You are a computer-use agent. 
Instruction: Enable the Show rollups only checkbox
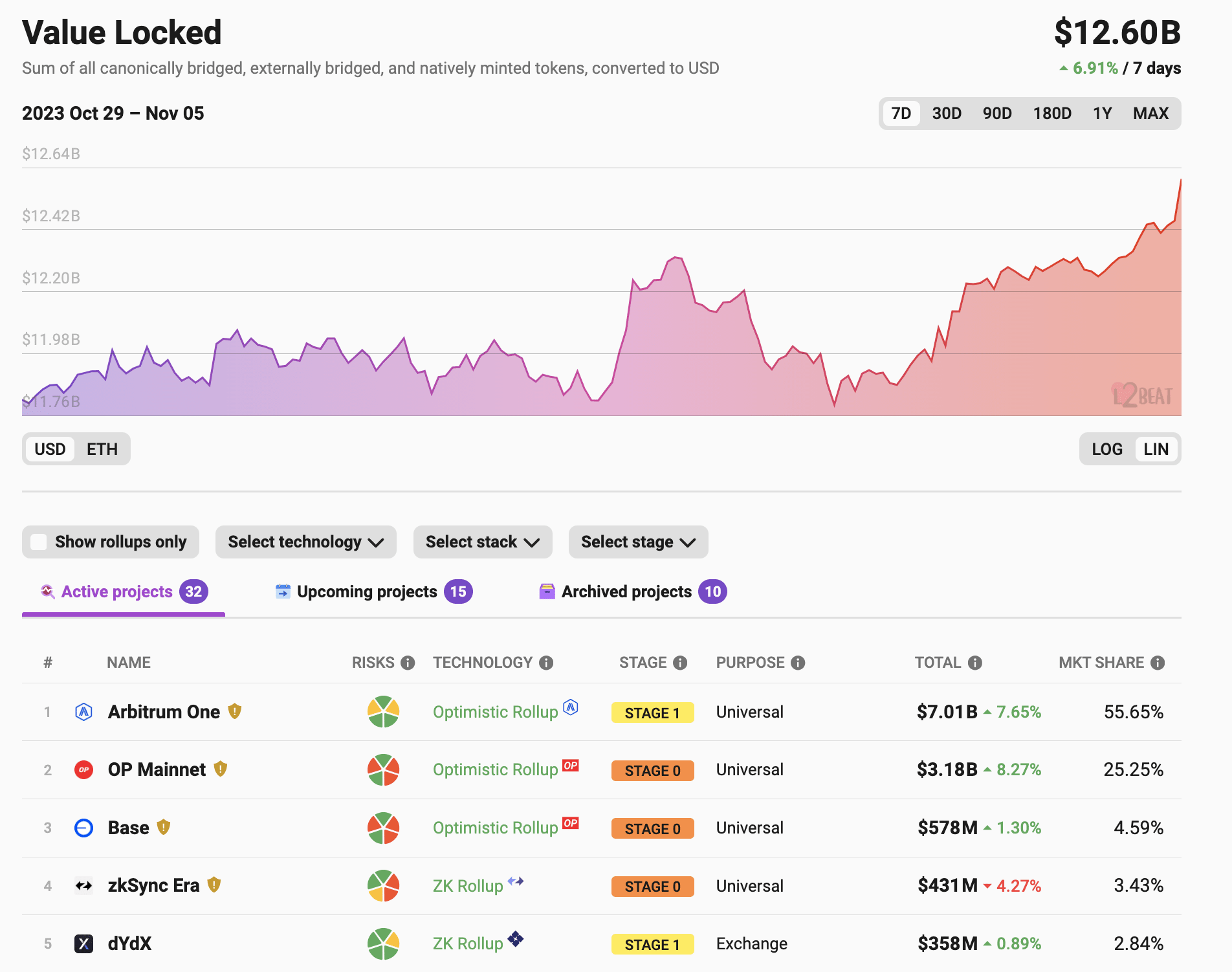39,542
